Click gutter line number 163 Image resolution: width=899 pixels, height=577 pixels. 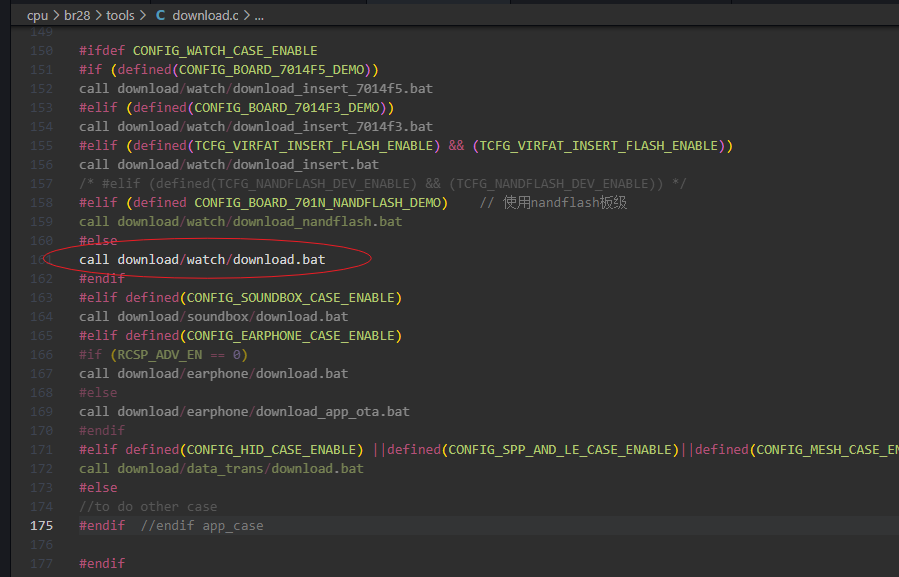click(41, 298)
